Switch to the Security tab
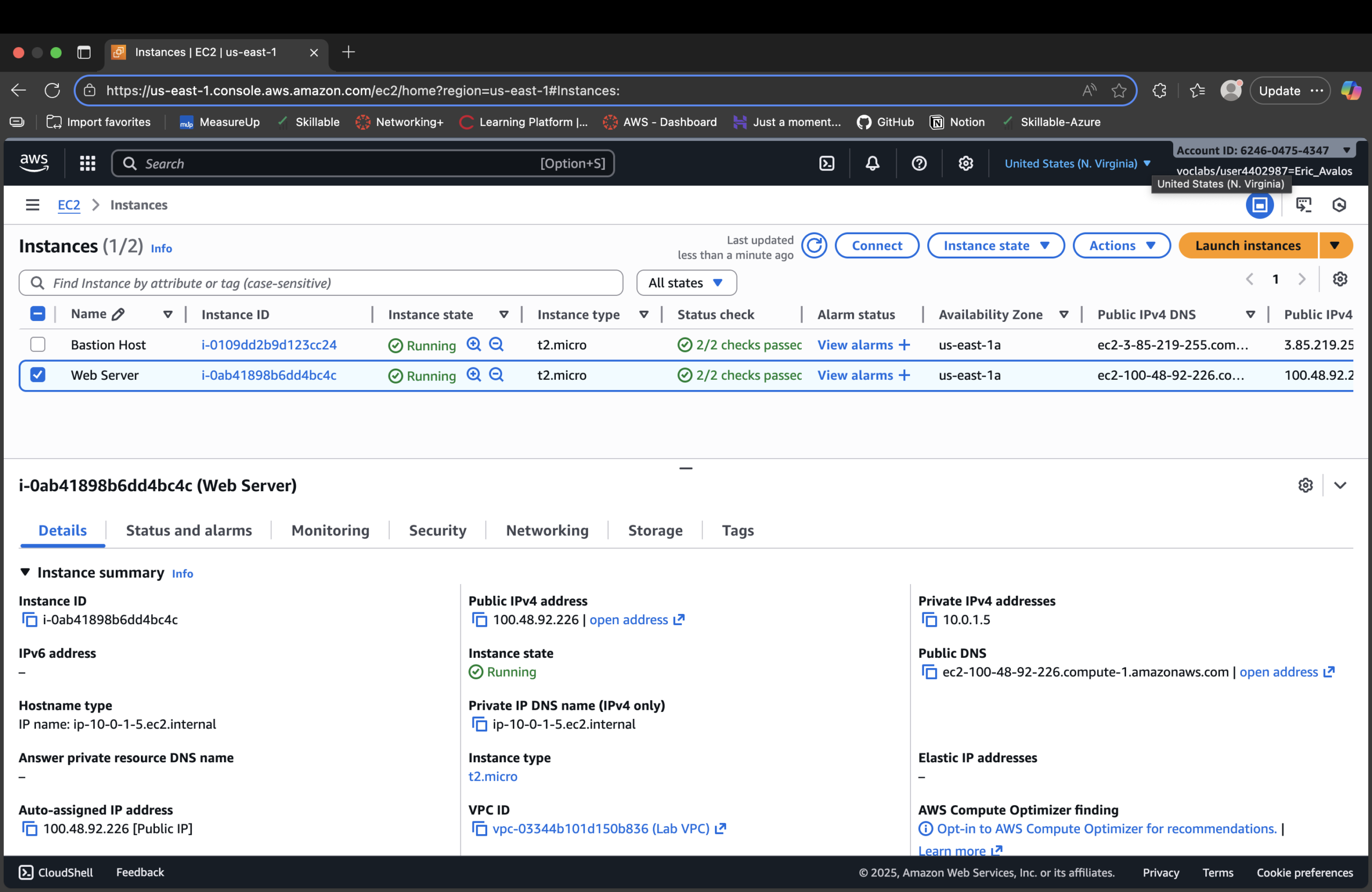1372x892 pixels. [x=437, y=530]
